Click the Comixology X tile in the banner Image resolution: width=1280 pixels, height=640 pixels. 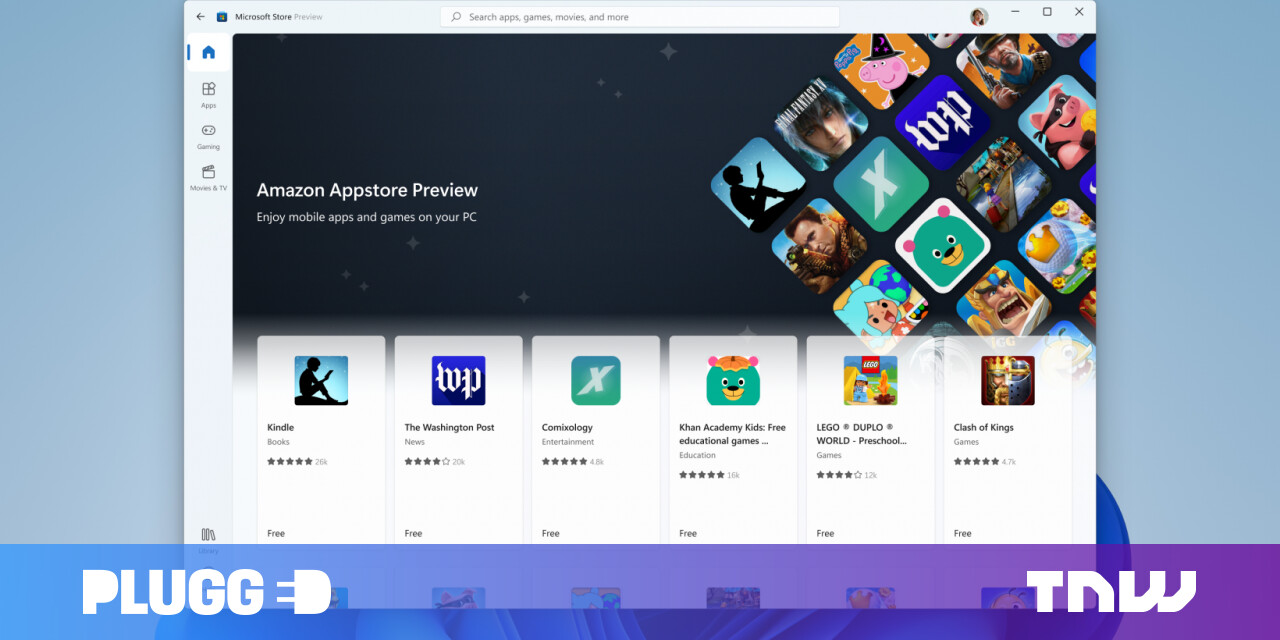(881, 184)
